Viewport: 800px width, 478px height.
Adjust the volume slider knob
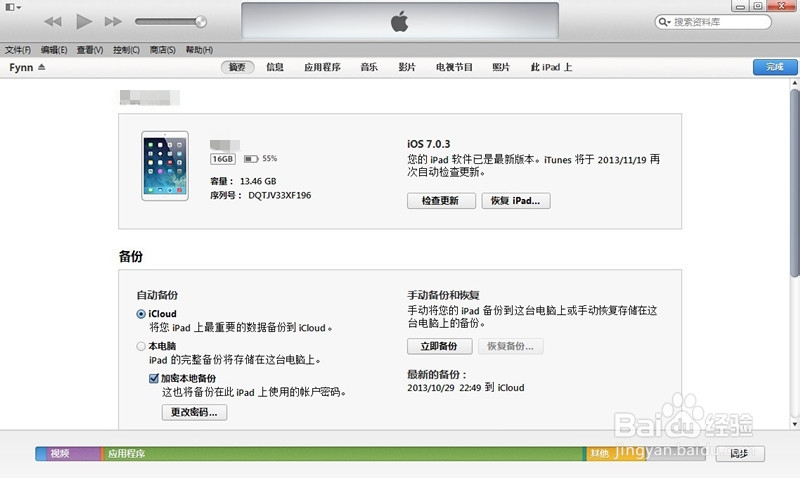tap(201, 21)
